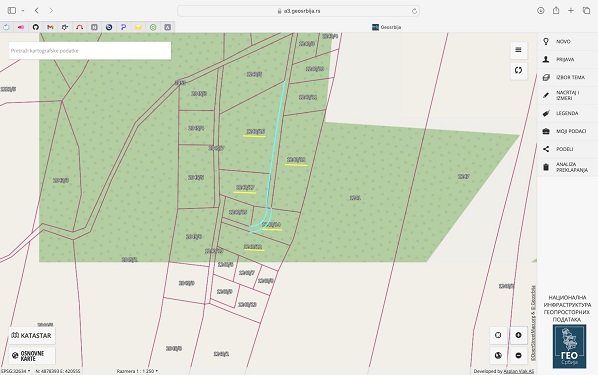
Task: Open the Safari downloads icon
Action: pyautogui.click(x=540, y=11)
